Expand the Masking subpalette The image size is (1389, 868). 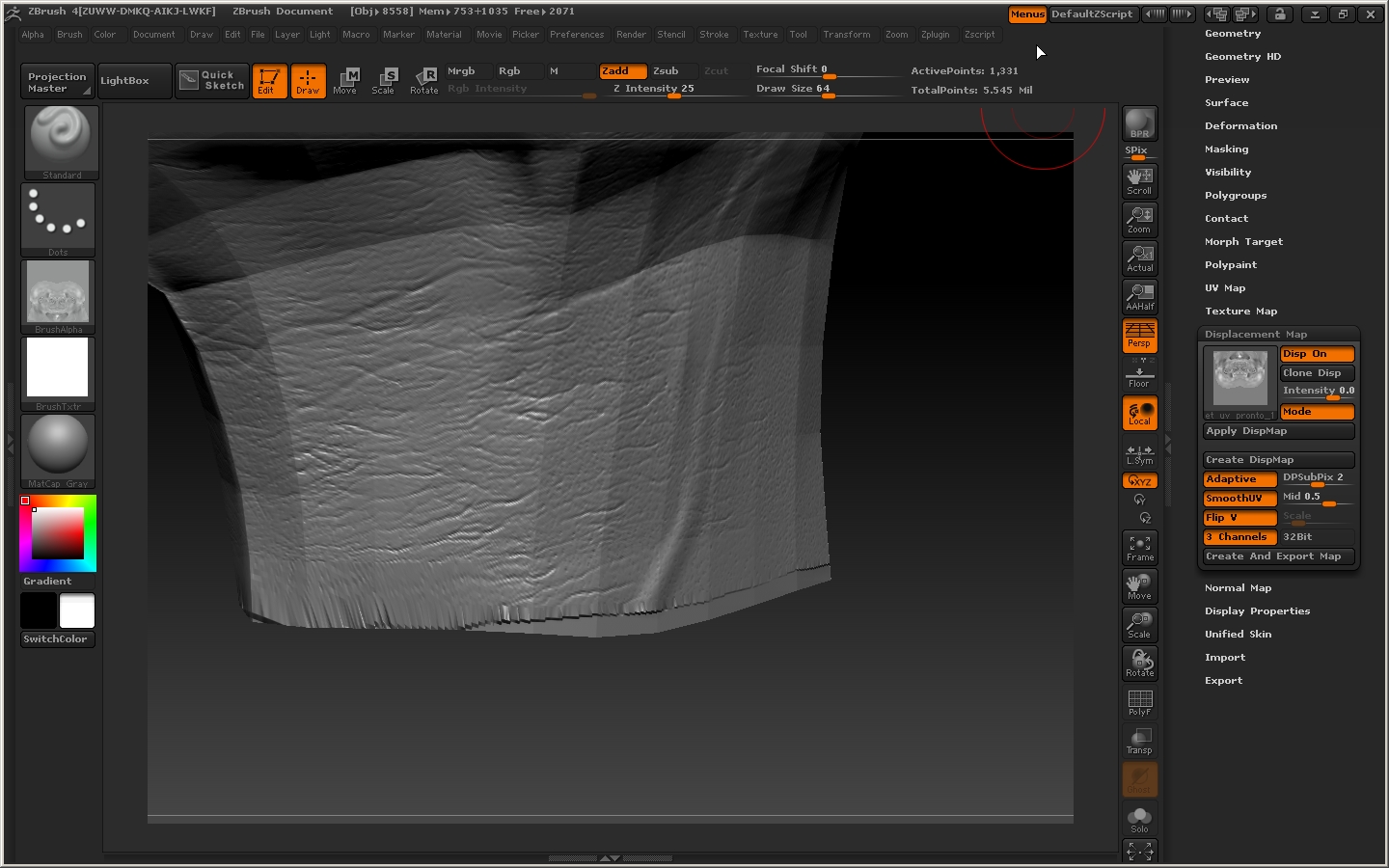[x=1226, y=149]
